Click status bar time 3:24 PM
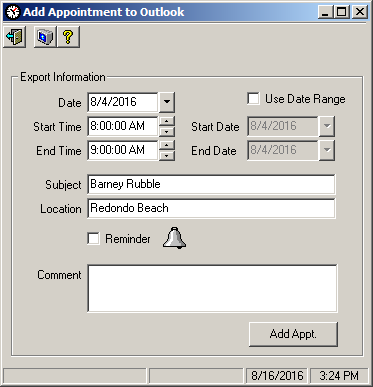The height and width of the screenshot is (387, 373). tap(339, 376)
